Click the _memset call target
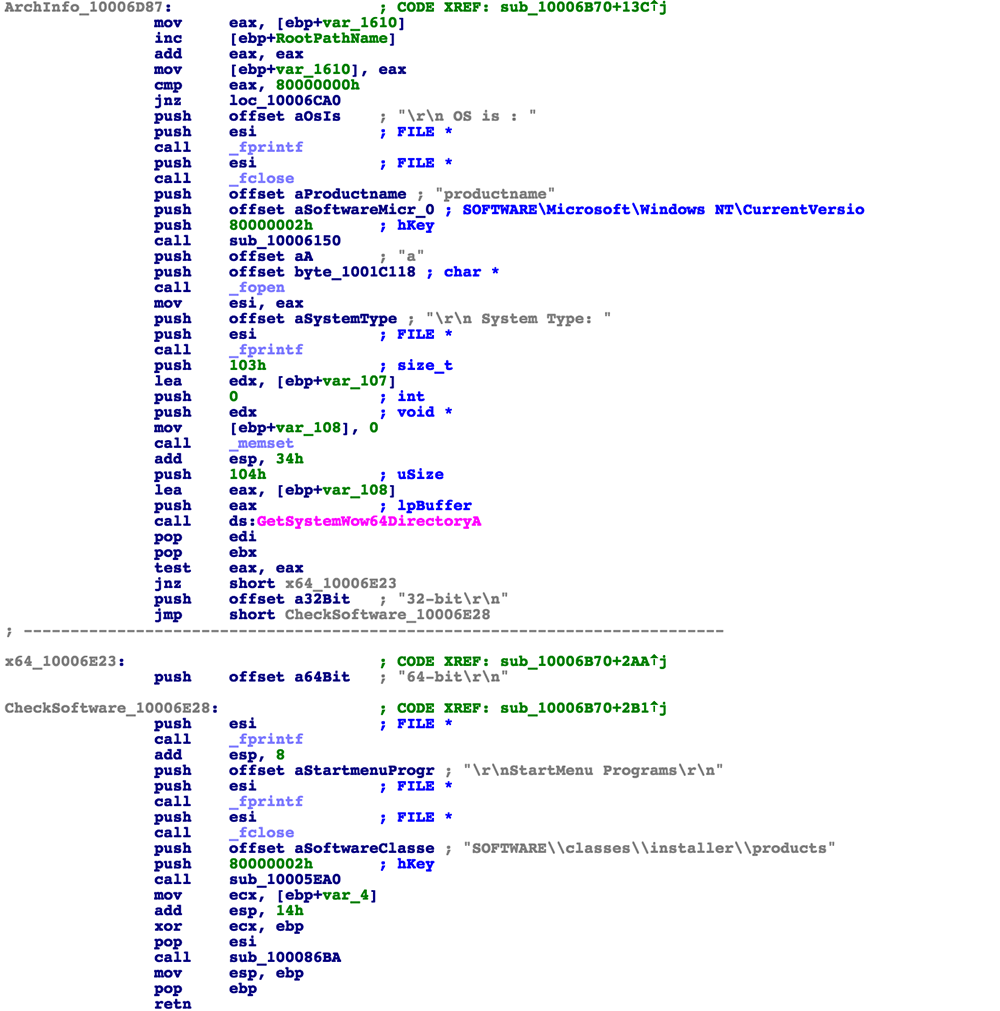 pos(261,444)
